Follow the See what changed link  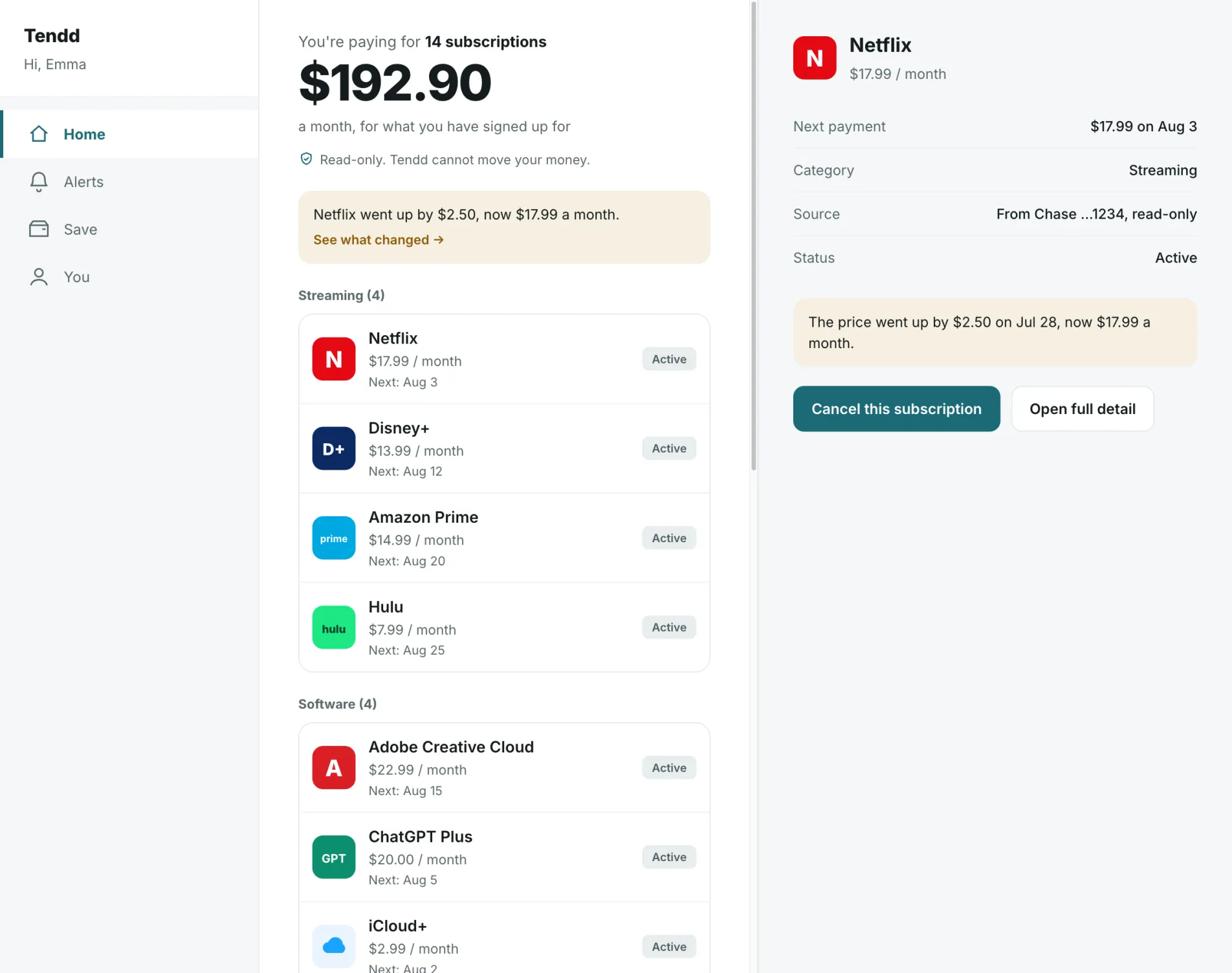[x=379, y=240]
